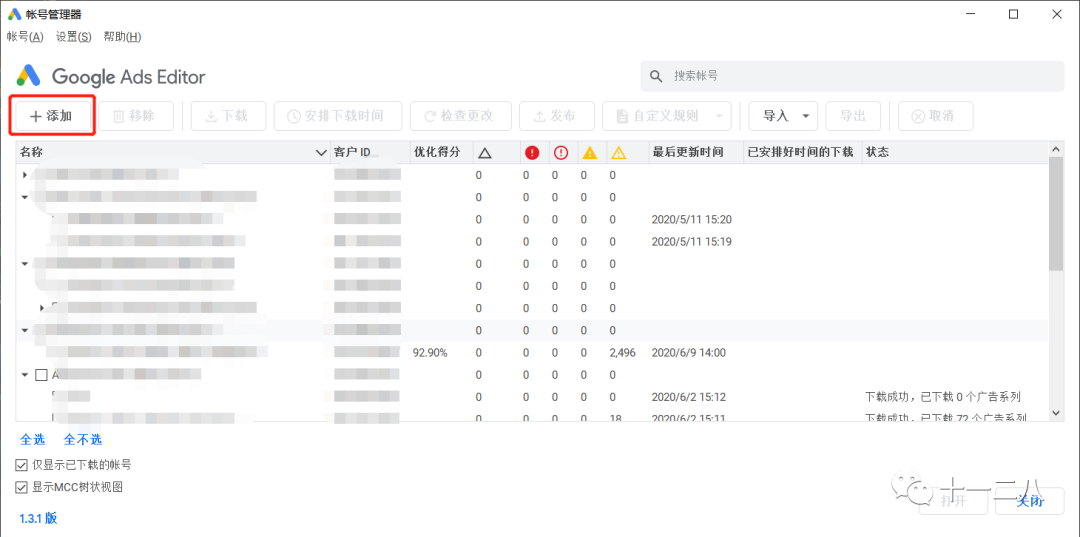Click 下载成功，已下载 0 个广告系列 status
Screen dimensions: 1080x537
coord(942,397)
